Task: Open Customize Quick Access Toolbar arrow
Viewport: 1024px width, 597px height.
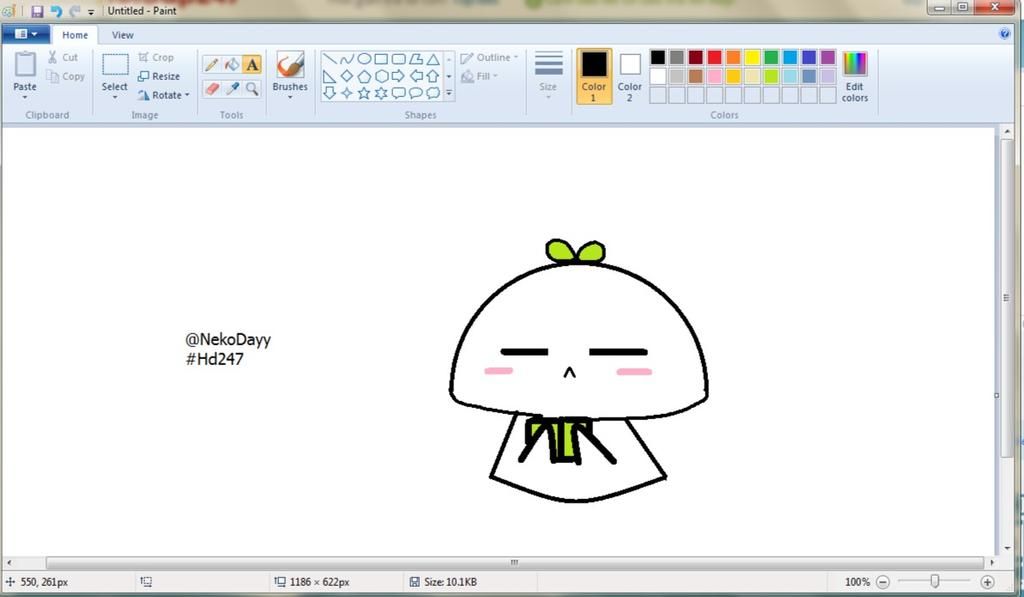Action: coord(91,12)
